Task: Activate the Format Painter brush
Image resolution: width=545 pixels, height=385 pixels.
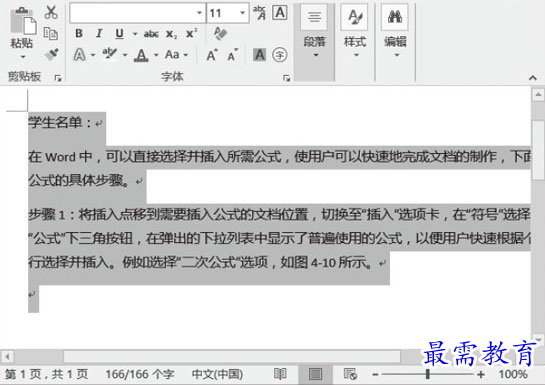Action: pos(51,55)
